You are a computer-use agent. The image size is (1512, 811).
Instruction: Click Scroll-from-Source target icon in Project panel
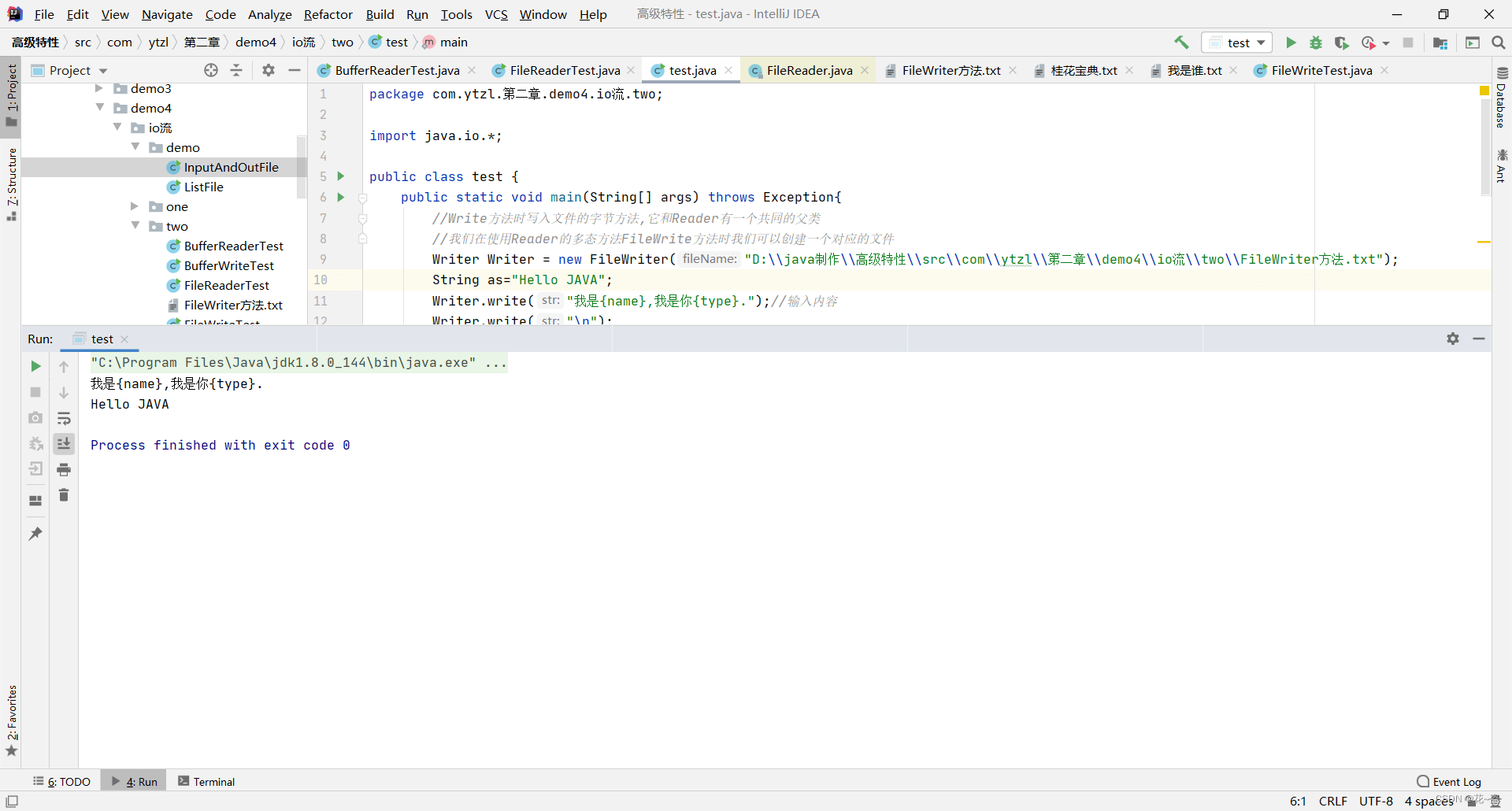point(211,70)
